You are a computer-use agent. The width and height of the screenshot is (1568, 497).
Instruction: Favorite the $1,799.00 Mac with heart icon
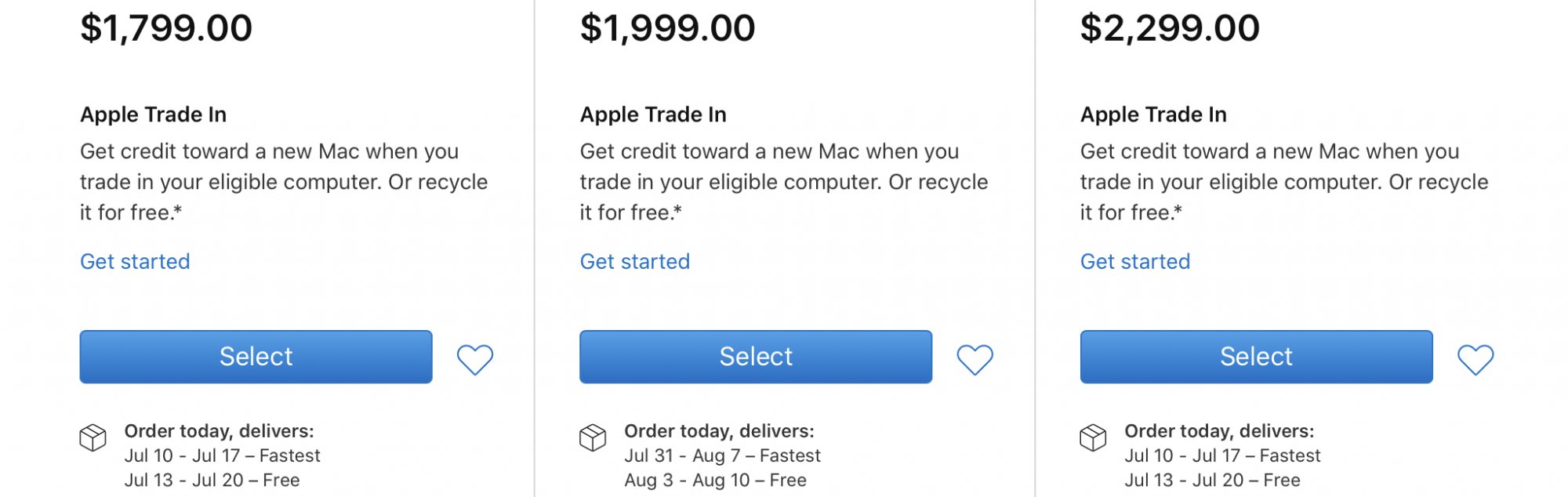tap(475, 360)
